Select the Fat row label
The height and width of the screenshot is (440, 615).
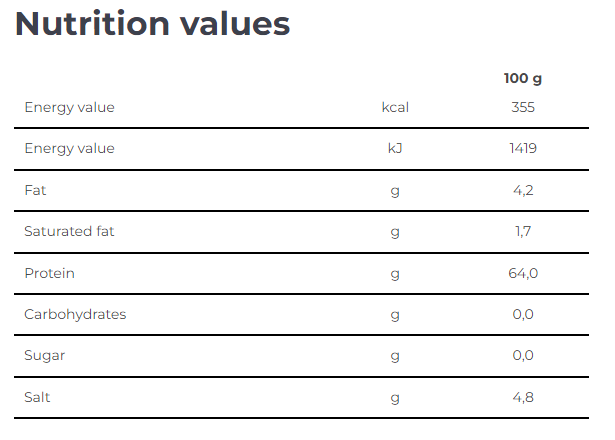point(35,190)
